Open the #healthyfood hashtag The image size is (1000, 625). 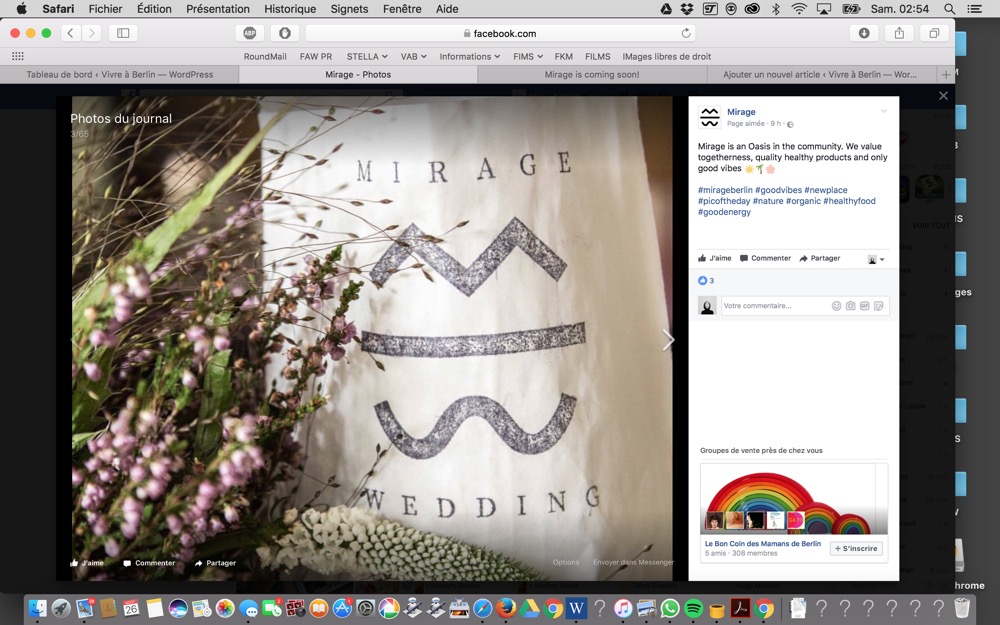pos(849,201)
